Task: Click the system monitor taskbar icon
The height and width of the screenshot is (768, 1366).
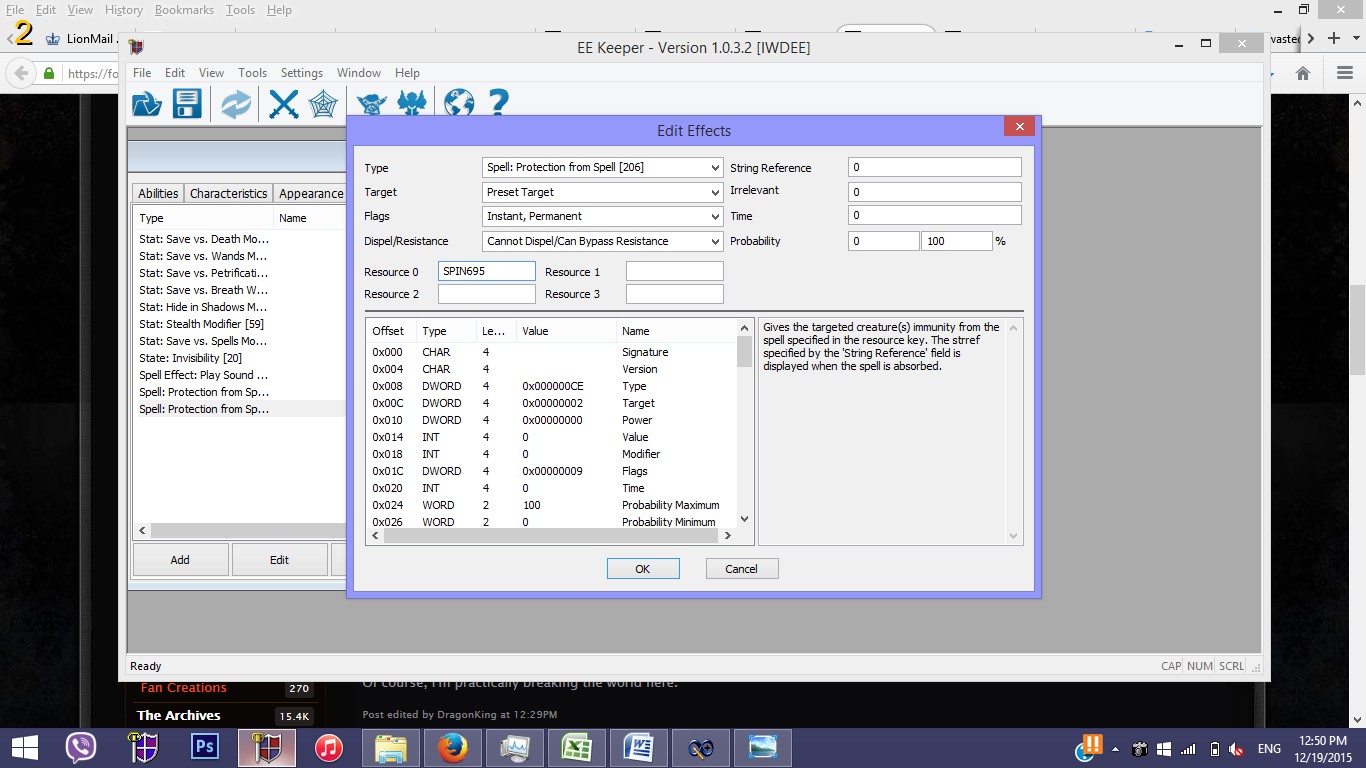Action: (x=514, y=747)
